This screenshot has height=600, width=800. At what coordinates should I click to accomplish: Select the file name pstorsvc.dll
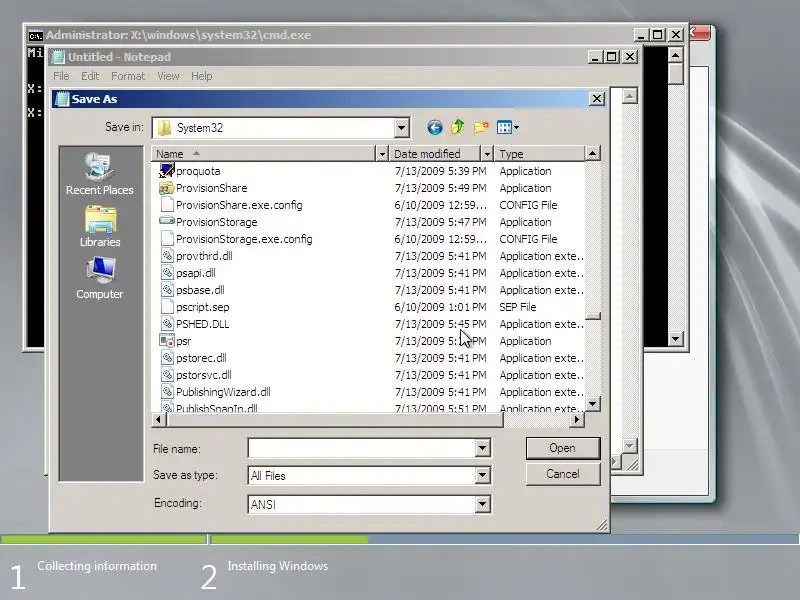pyautogui.click(x=204, y=375)
